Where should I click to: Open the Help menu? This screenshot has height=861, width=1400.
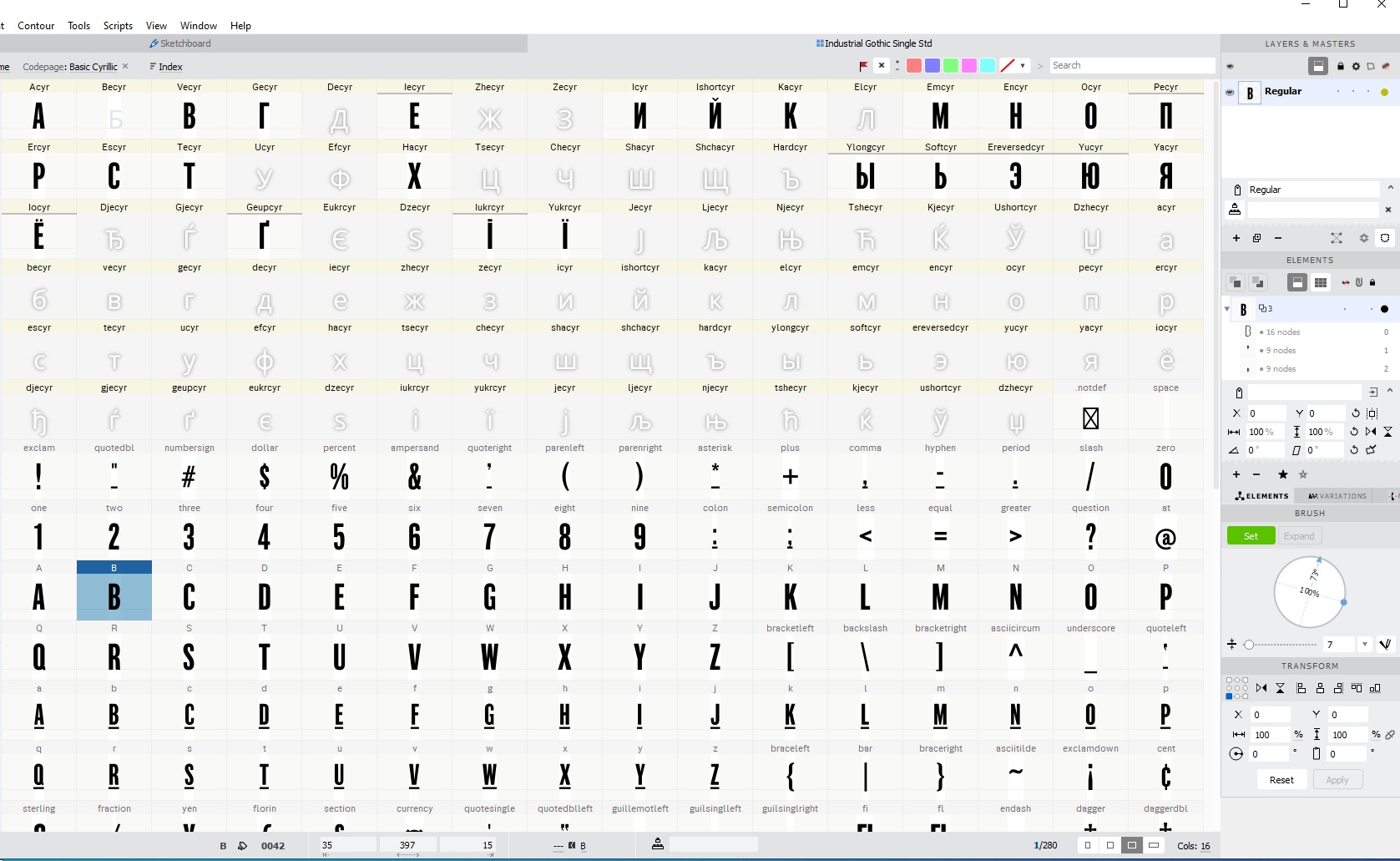(240, 26)
